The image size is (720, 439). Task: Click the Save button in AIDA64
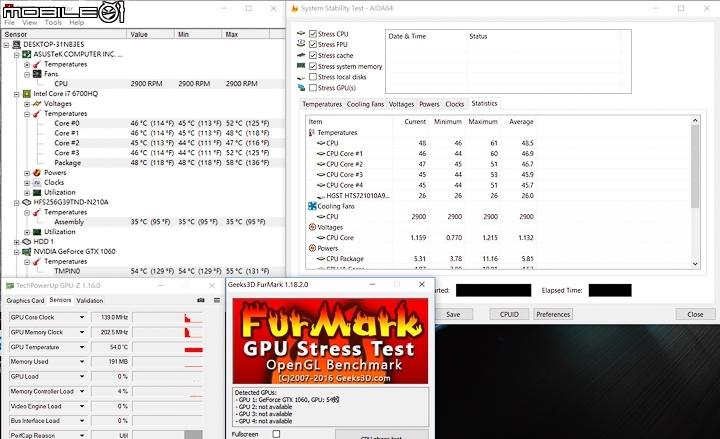[453, 315]
